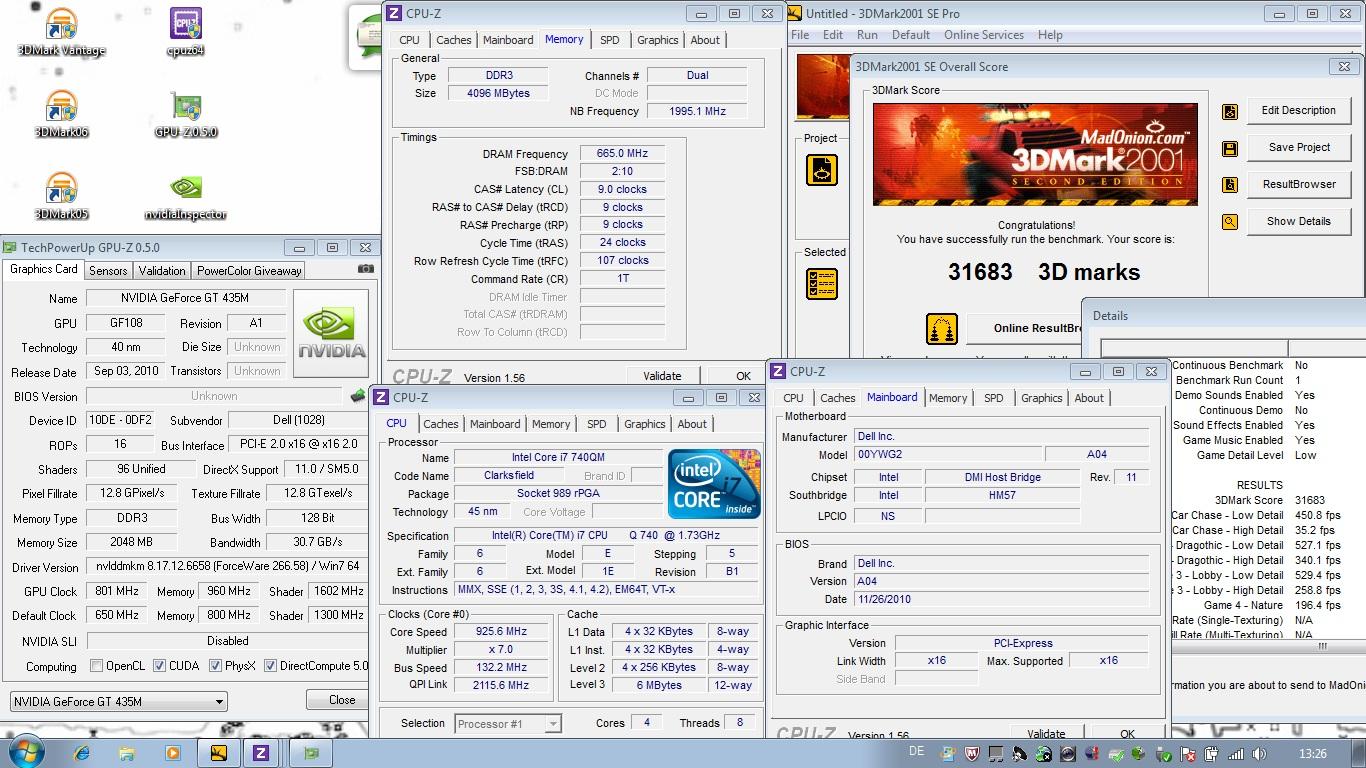Click the Save Project button
Screen dimensions: 1366x768
point(1299,148)
